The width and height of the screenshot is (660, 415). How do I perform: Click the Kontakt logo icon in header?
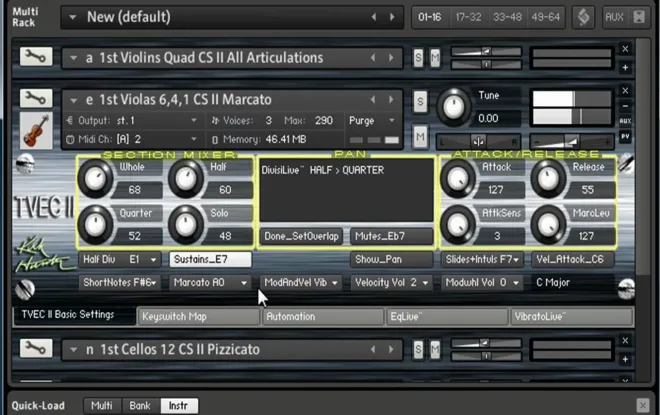[x=583, y=17]
